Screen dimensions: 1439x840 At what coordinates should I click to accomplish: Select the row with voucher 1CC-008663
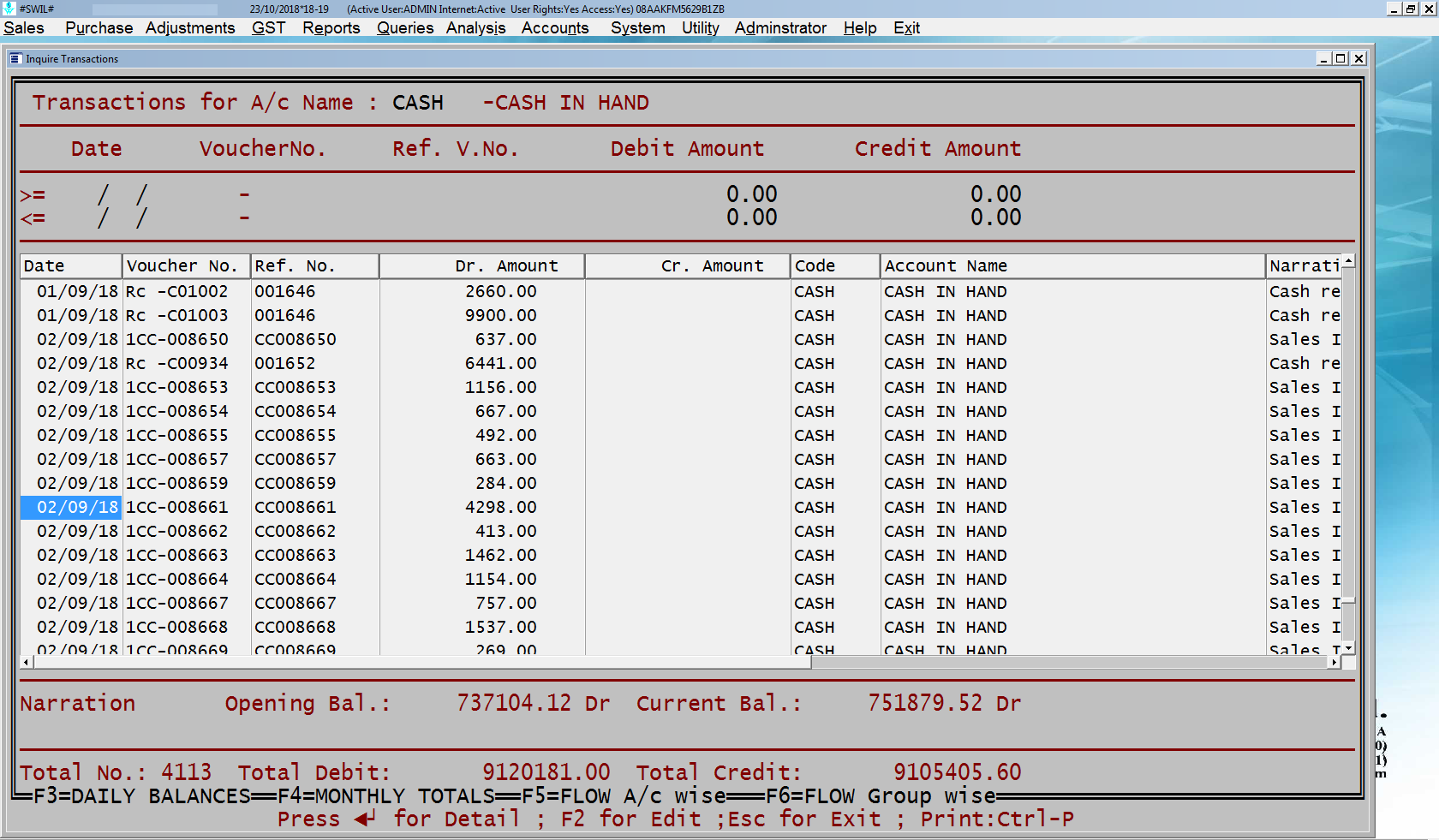pyautogui.click(x=177, y=556)
